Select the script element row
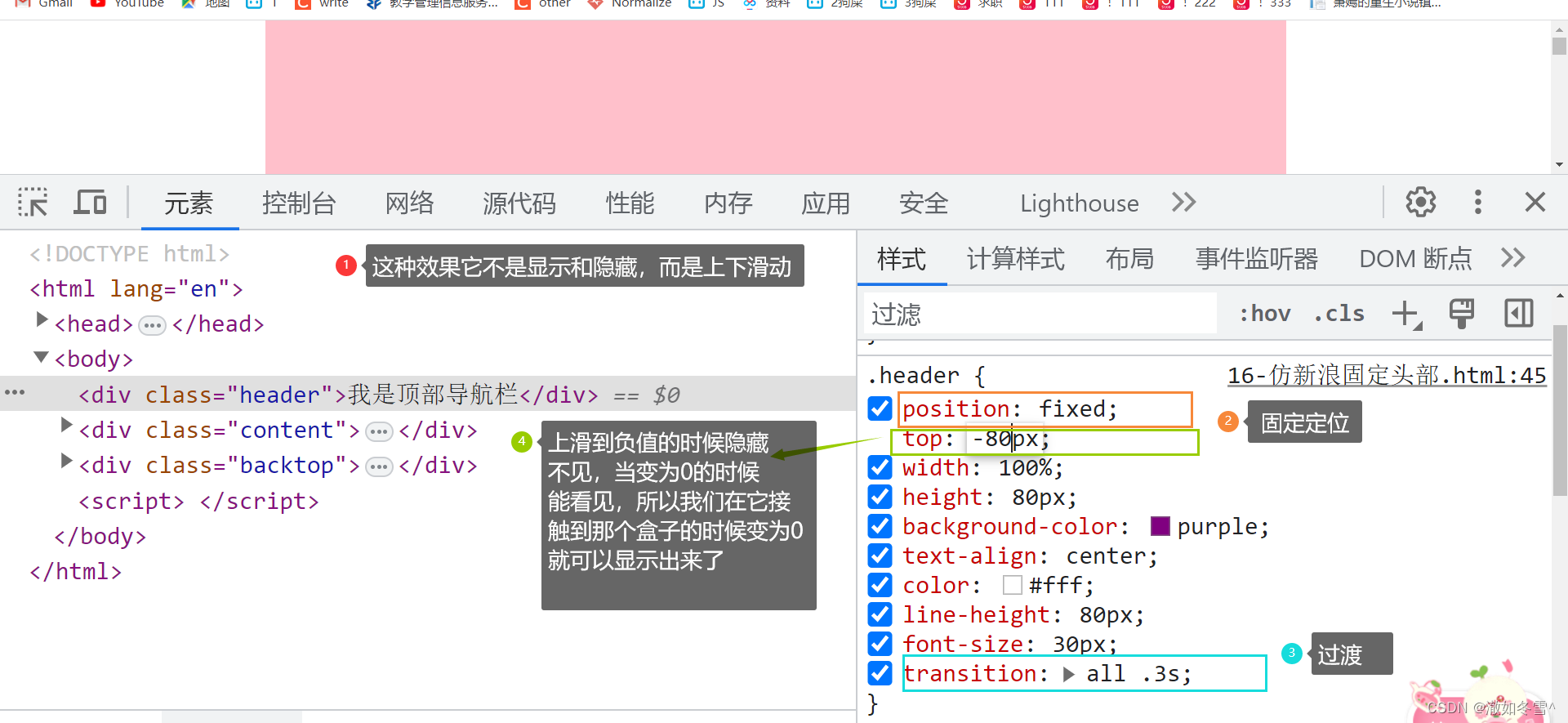This screenshot has height=723, width=1568. coord(198,501)
